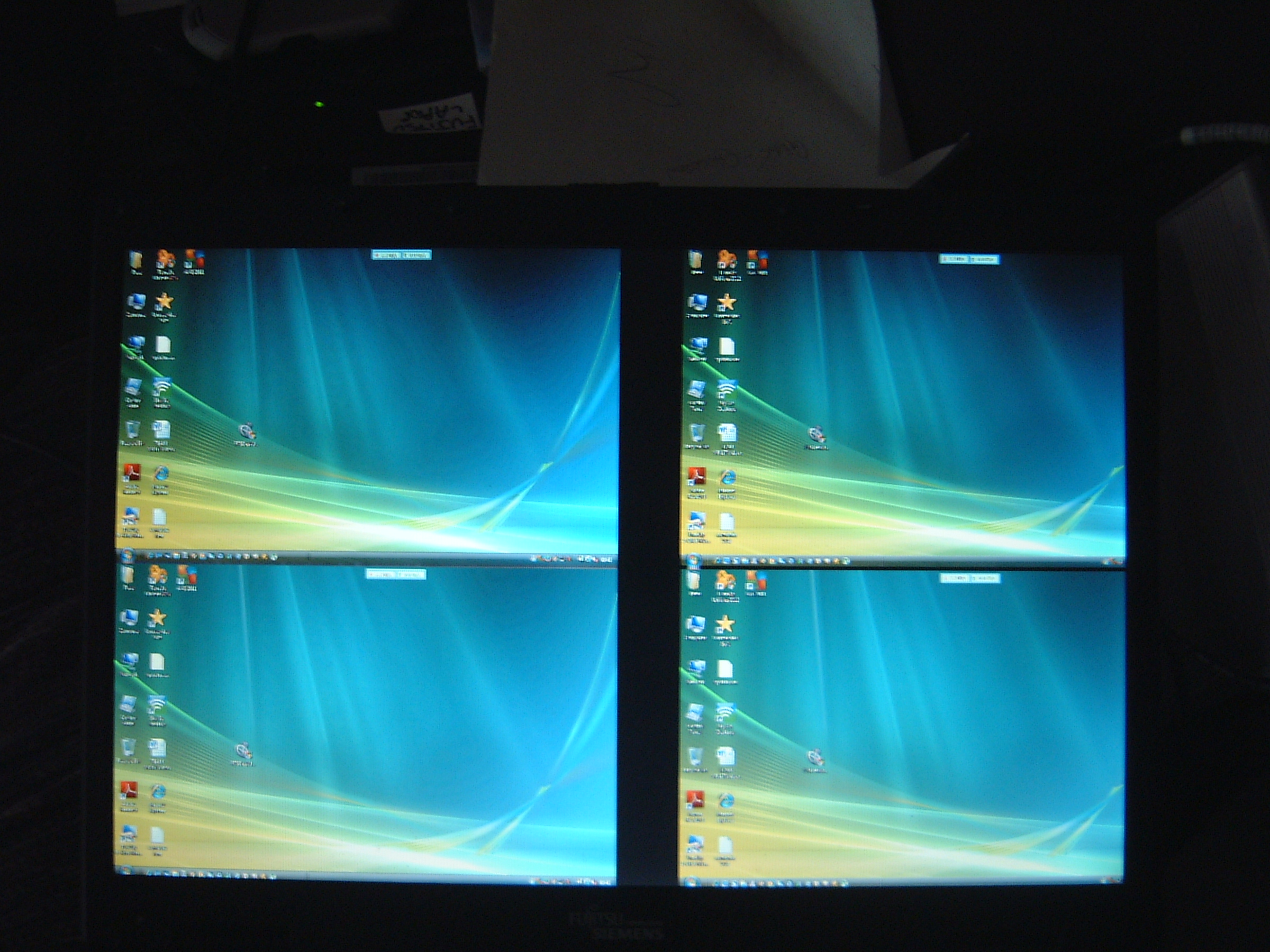Open Word document icon in upper-left desktop copy
Screen dimensions: 1270x952
[x=161, y=431]
